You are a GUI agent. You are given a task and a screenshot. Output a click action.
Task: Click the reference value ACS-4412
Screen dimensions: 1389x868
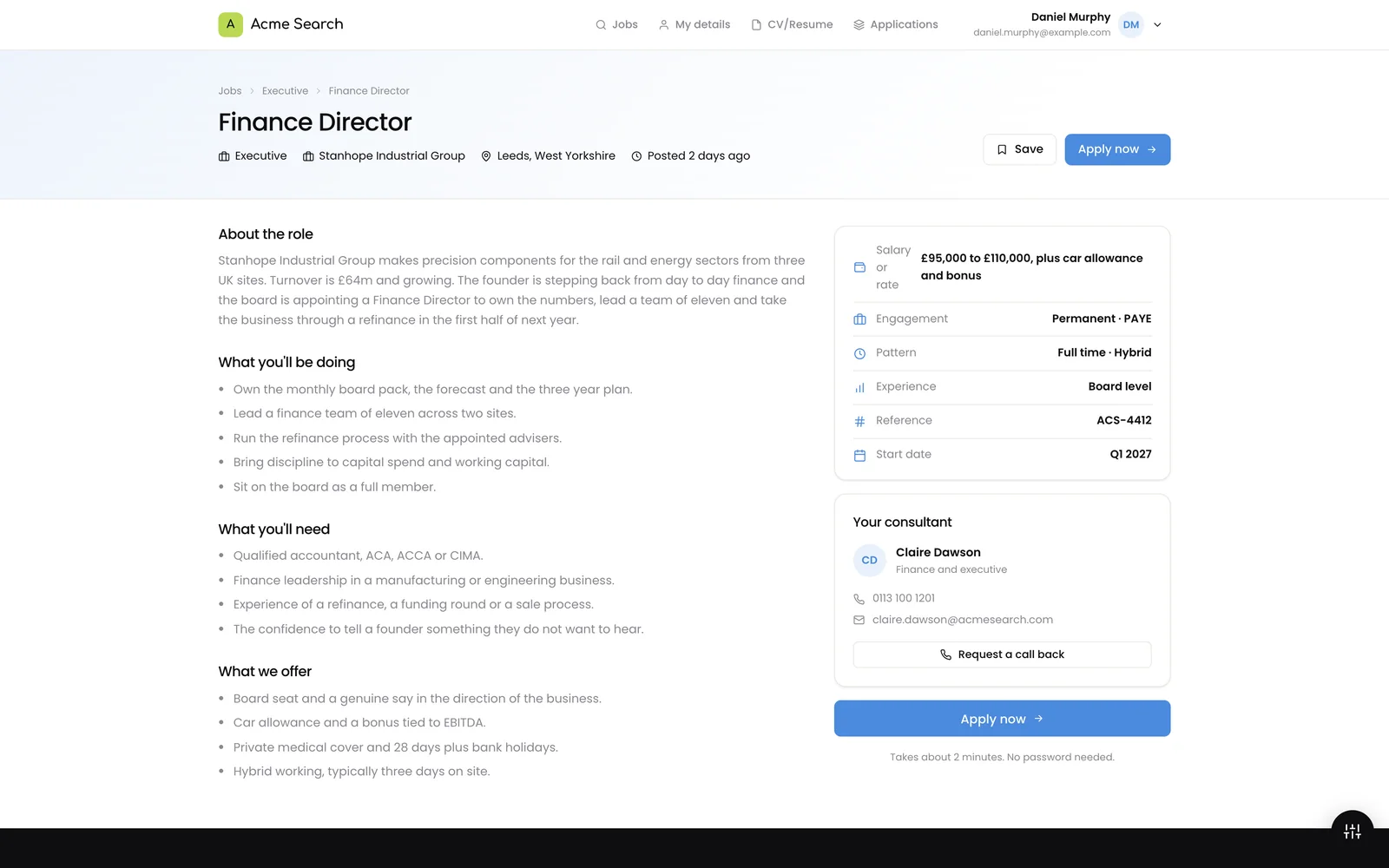[x=1123, y=420]
